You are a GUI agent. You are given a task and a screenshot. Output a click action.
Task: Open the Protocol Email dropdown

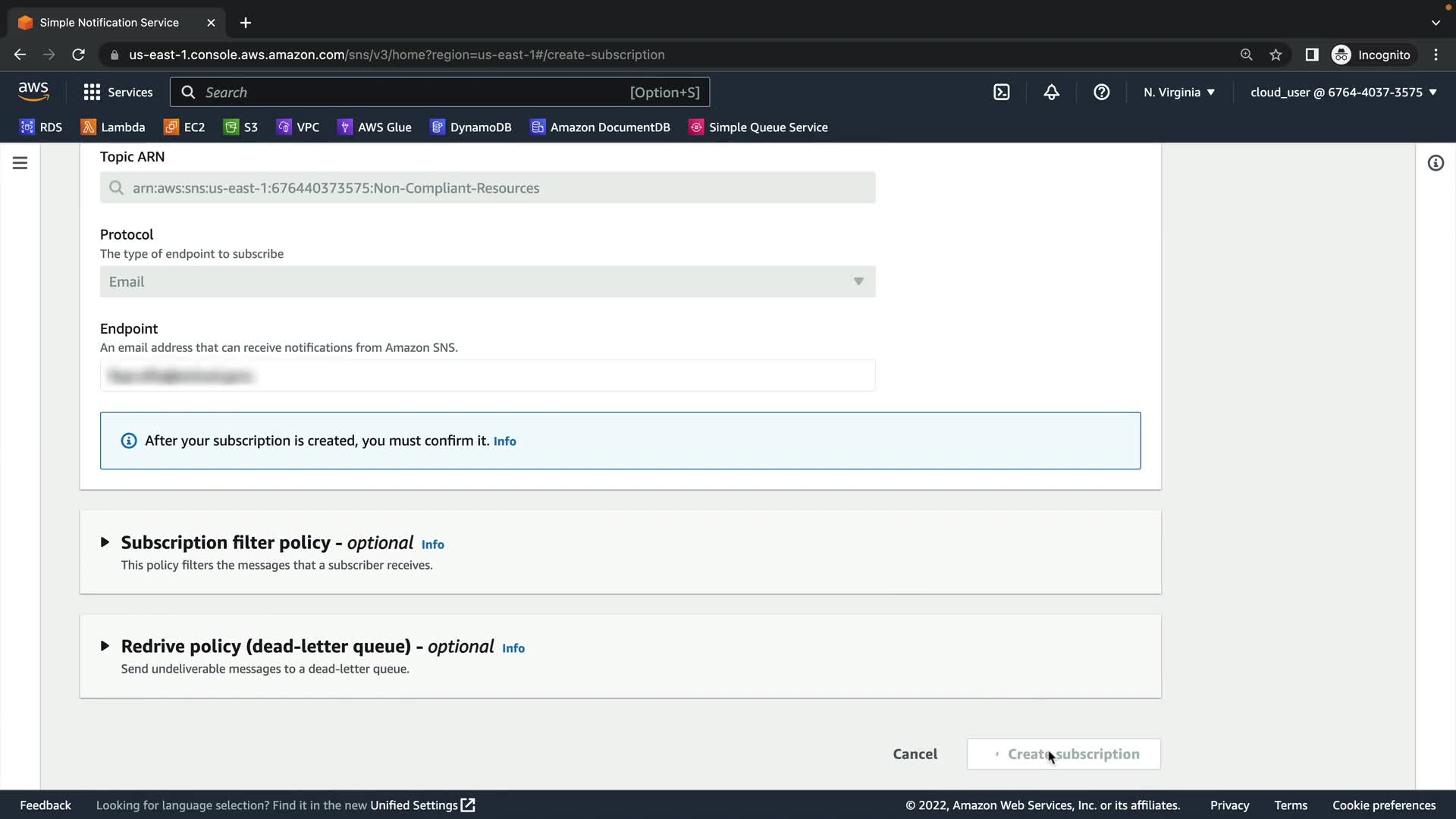[487, 281]
